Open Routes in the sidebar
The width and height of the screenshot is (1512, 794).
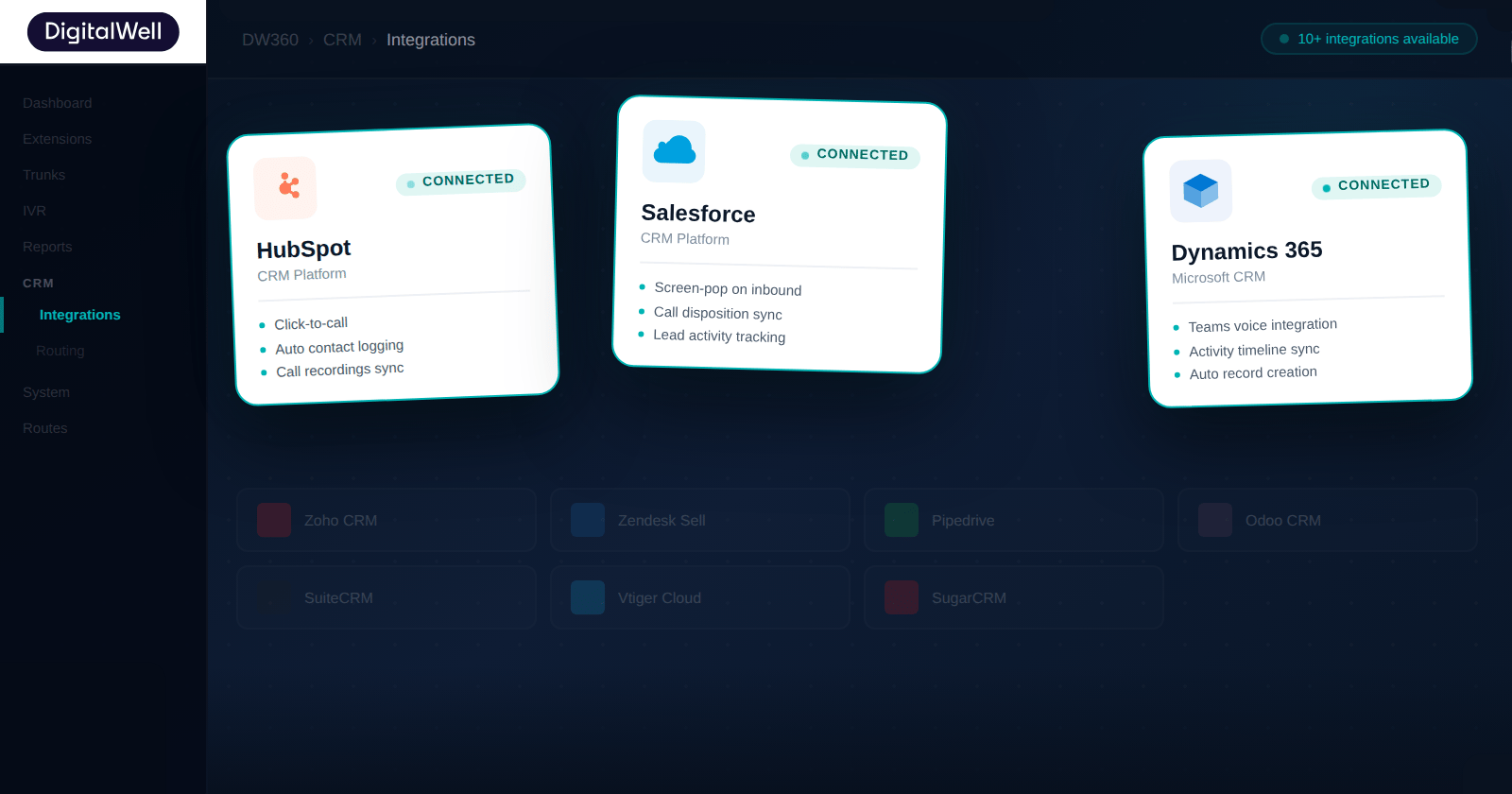tap(45, 428)
